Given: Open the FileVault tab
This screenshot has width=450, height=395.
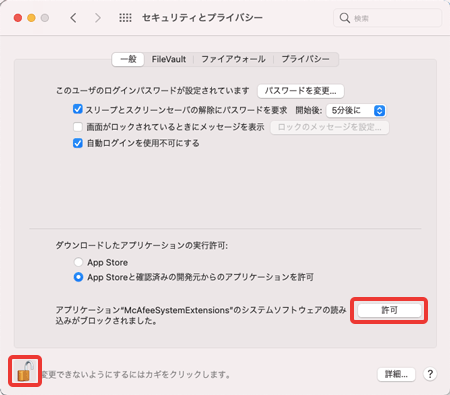Looking at the screenshot, I should [x=169, y=59].
